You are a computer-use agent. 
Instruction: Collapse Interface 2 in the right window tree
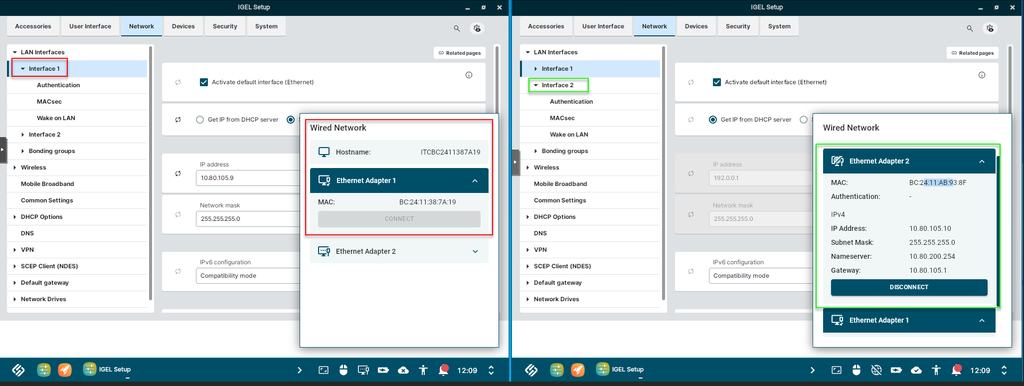[536, 85]
